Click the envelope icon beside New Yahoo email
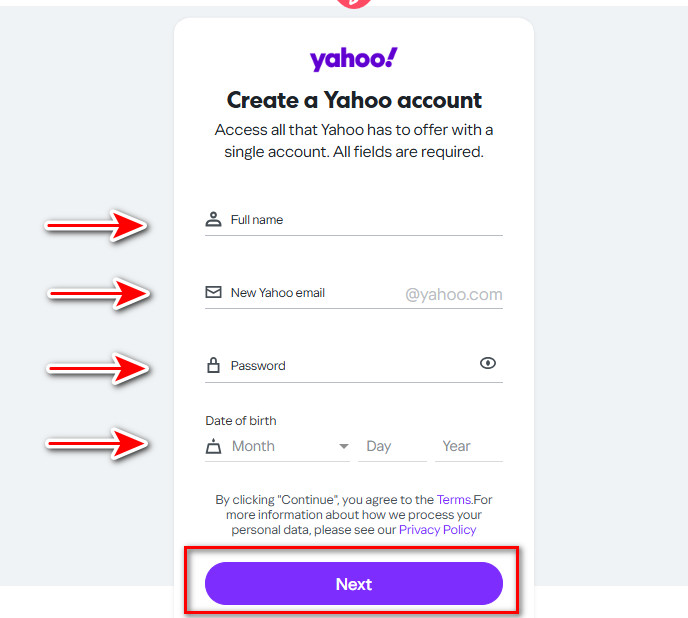Image resolution: width=688 pixels, height=618 pixels. pos(213,293)
